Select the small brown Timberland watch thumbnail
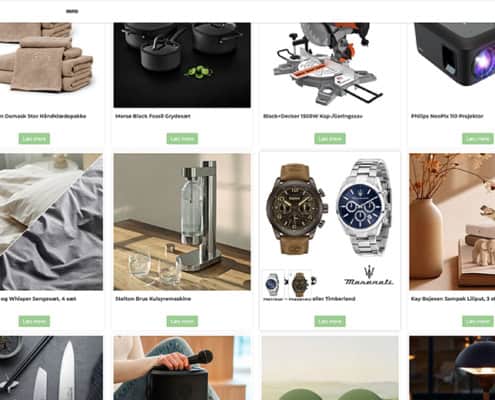The width and height of the screenshot is (495, 400). coord(300,284)
